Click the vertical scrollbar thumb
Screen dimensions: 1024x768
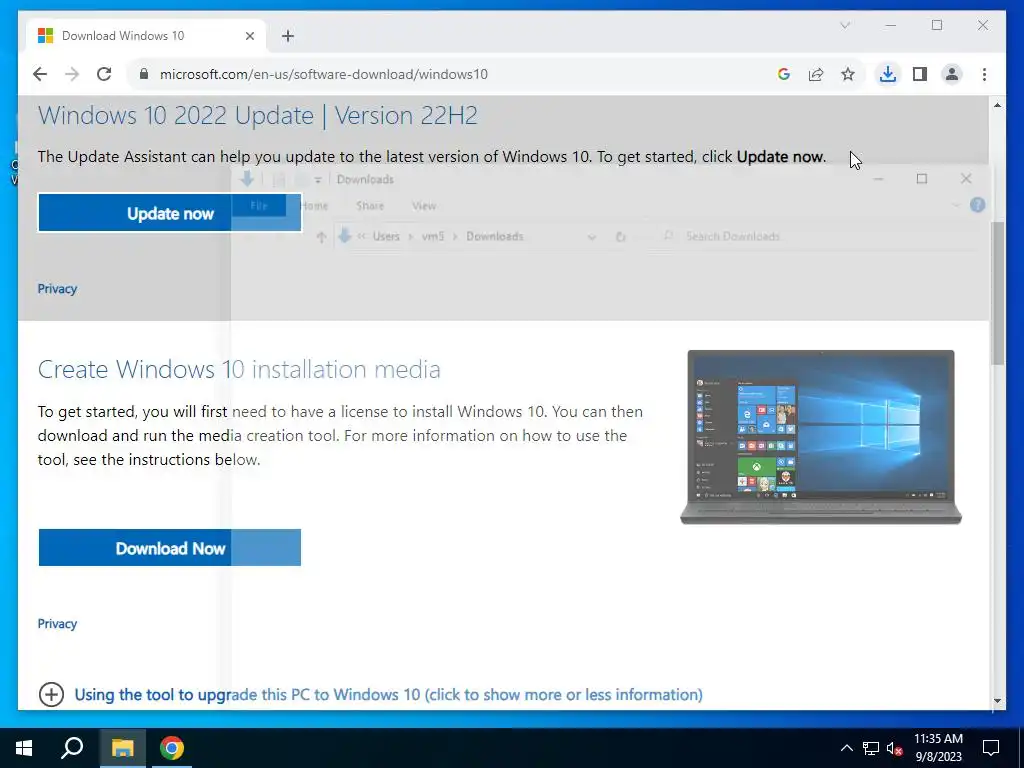pos(997,293)
